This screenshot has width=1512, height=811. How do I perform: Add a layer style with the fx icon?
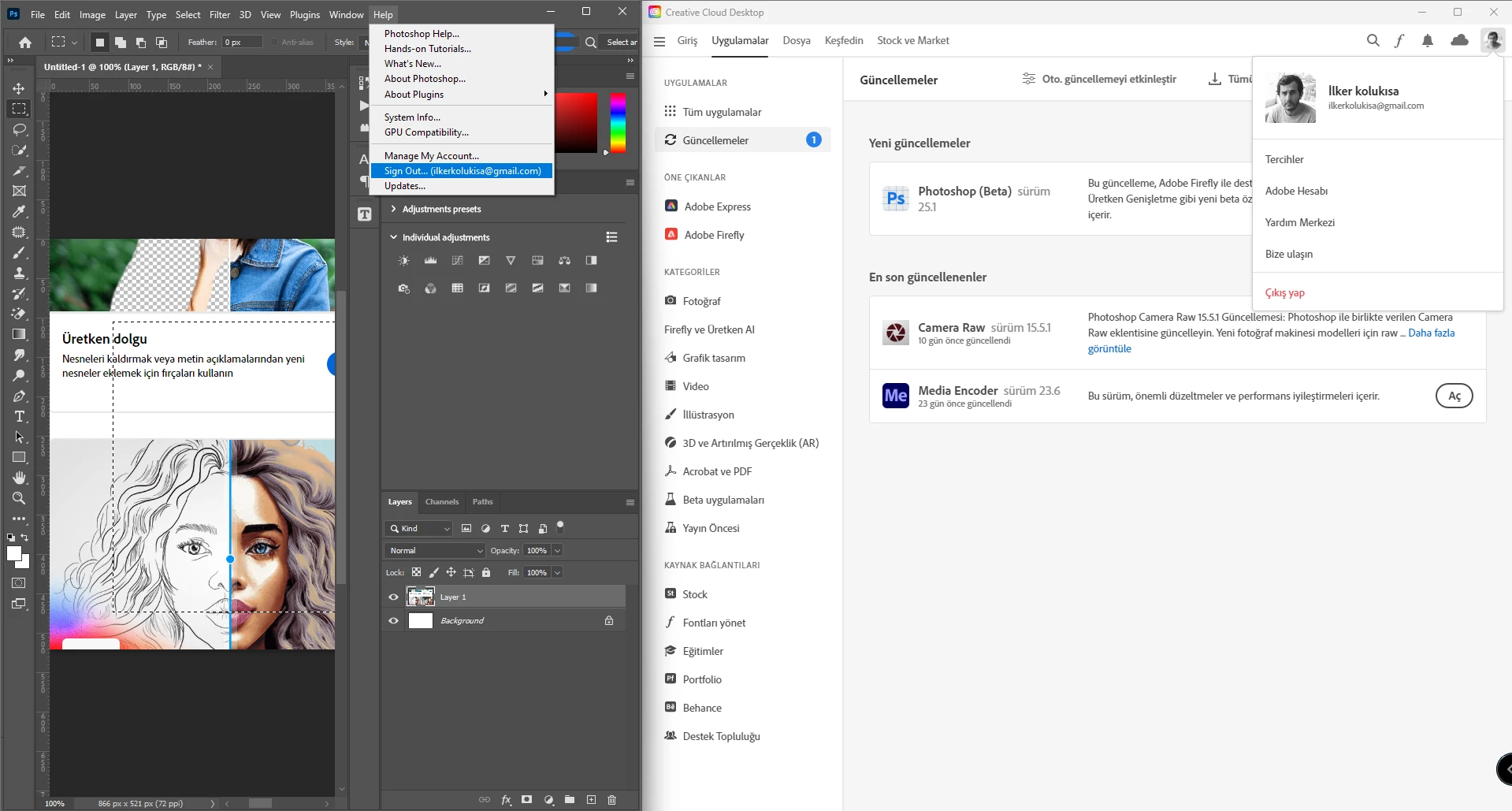coord(506,800)
